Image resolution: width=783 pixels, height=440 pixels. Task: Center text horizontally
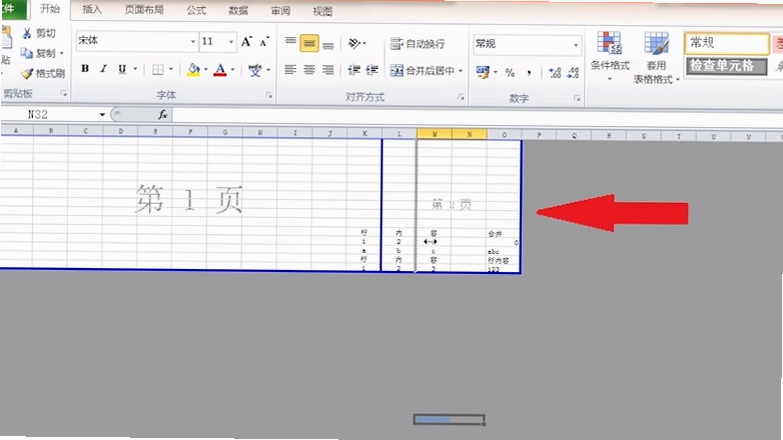[x=309, y=69]
